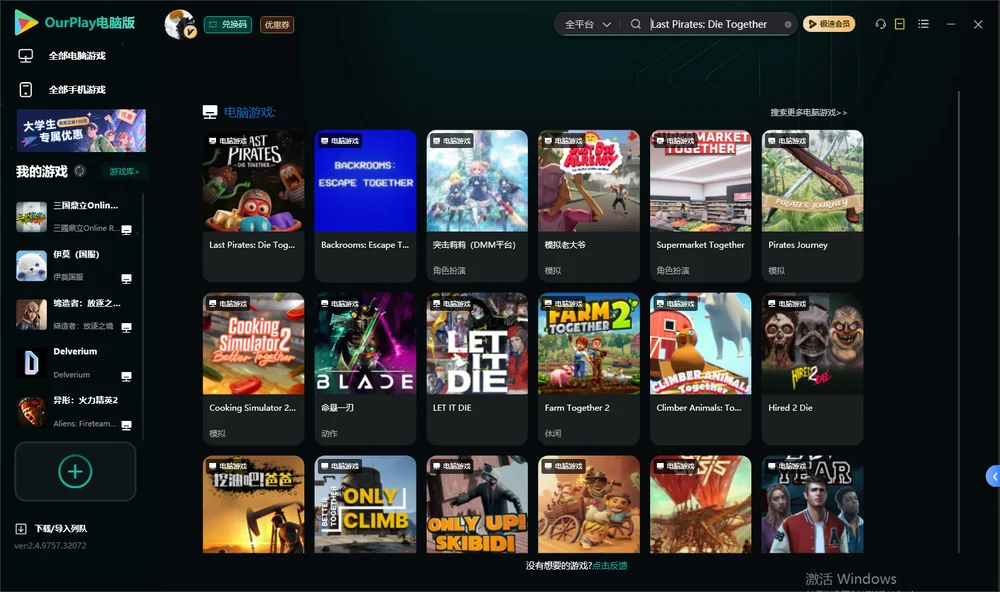This screenshot has height=592, width=1000.
Task: Click refresh icon beside 我的游戏
Action: click(80, 171)
